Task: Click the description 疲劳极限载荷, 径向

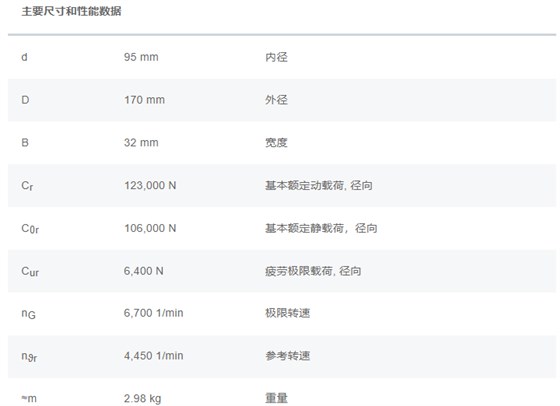Action: click(313, 271)
